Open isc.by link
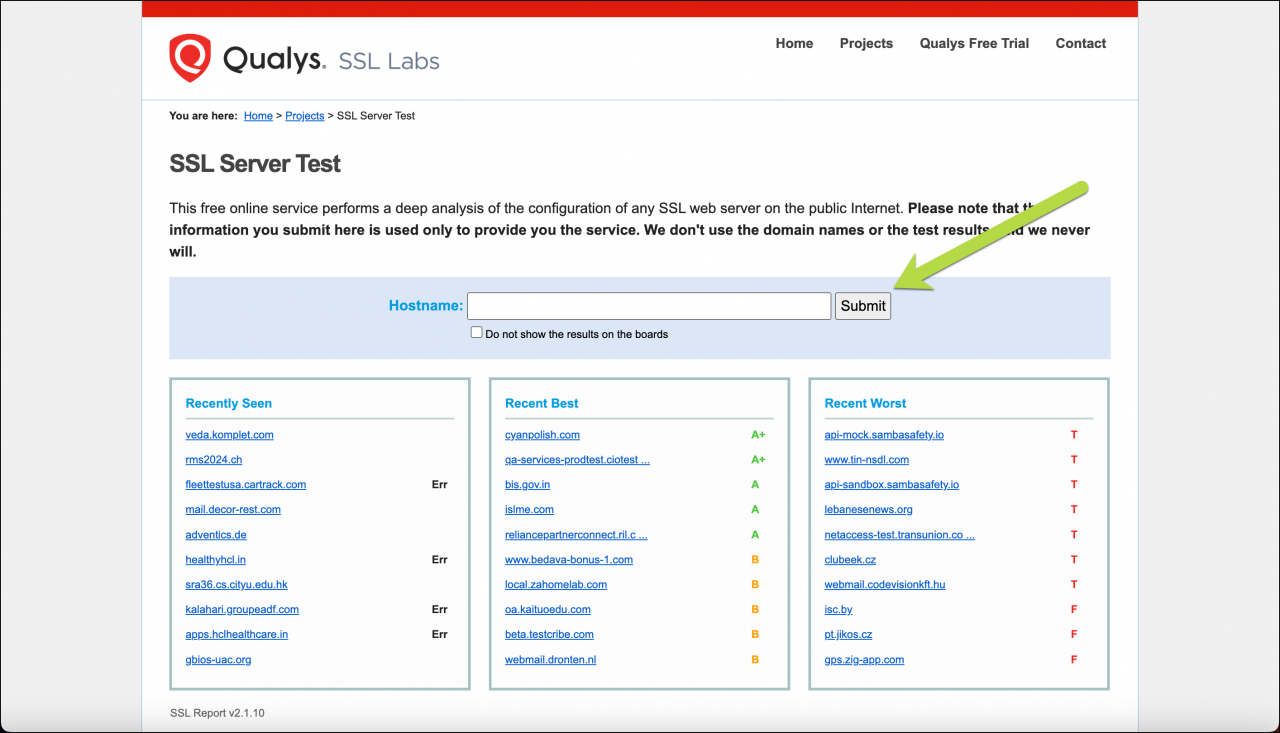 (838, 610)
